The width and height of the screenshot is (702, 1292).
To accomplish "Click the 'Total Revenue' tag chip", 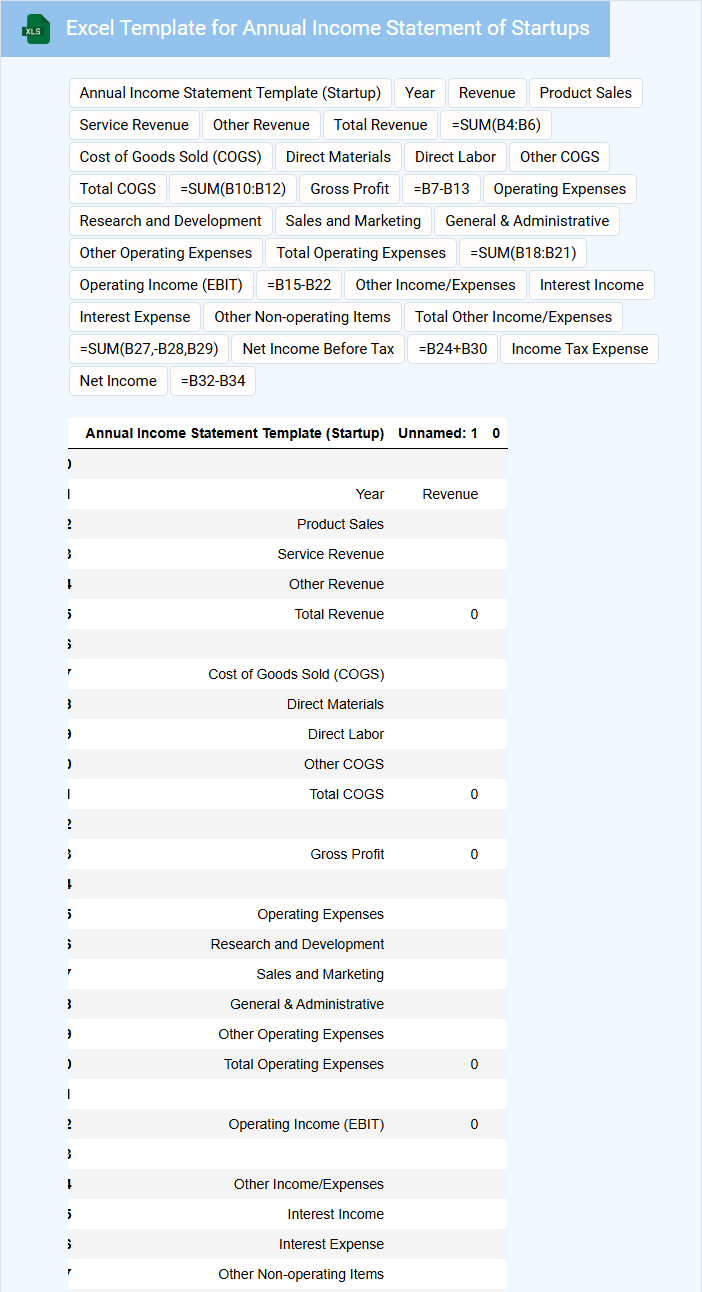I will point(380,125).
